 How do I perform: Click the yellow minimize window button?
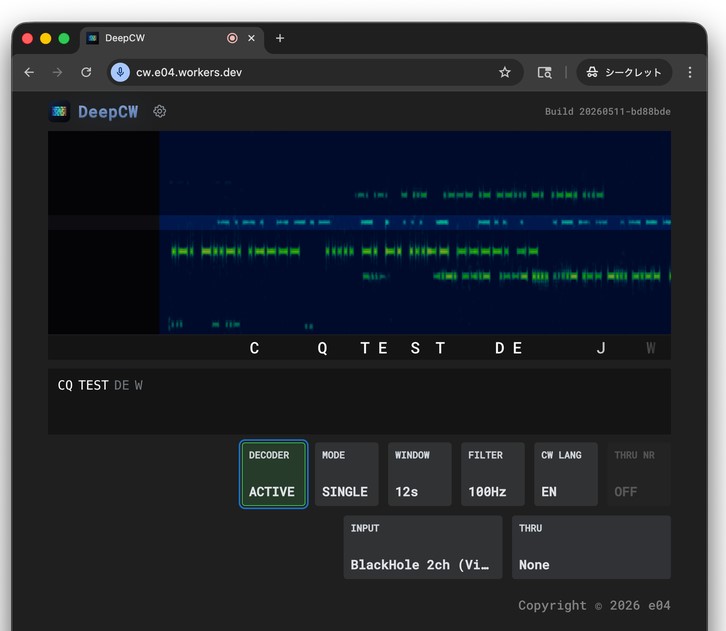[45, 38]
